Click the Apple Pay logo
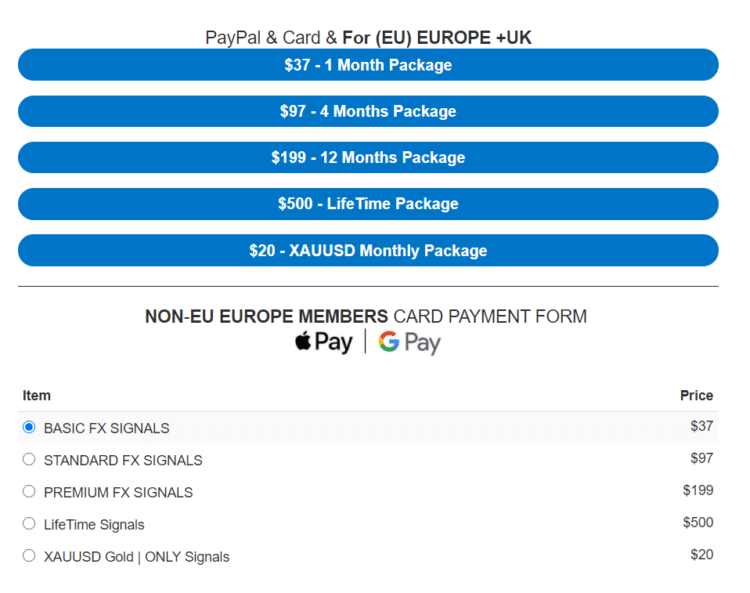This screenshot has width=750, height=593. (x=323, y=342)
